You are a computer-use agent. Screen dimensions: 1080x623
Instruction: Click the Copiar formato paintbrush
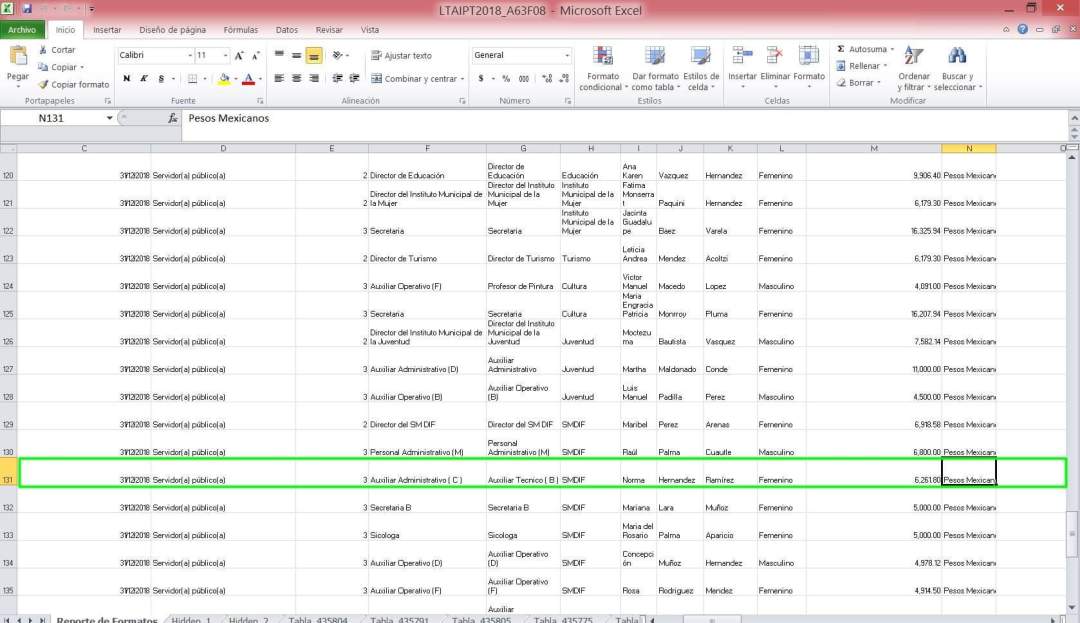(x=43, y=85)
